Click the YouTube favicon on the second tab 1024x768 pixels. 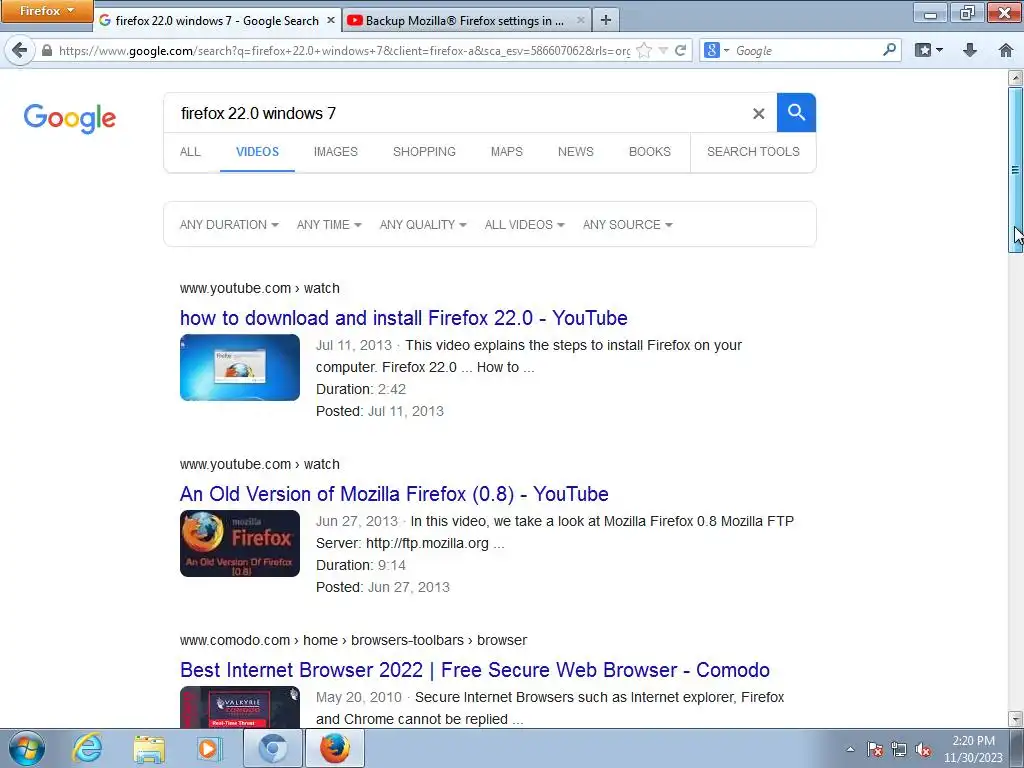tap(355, 20)
